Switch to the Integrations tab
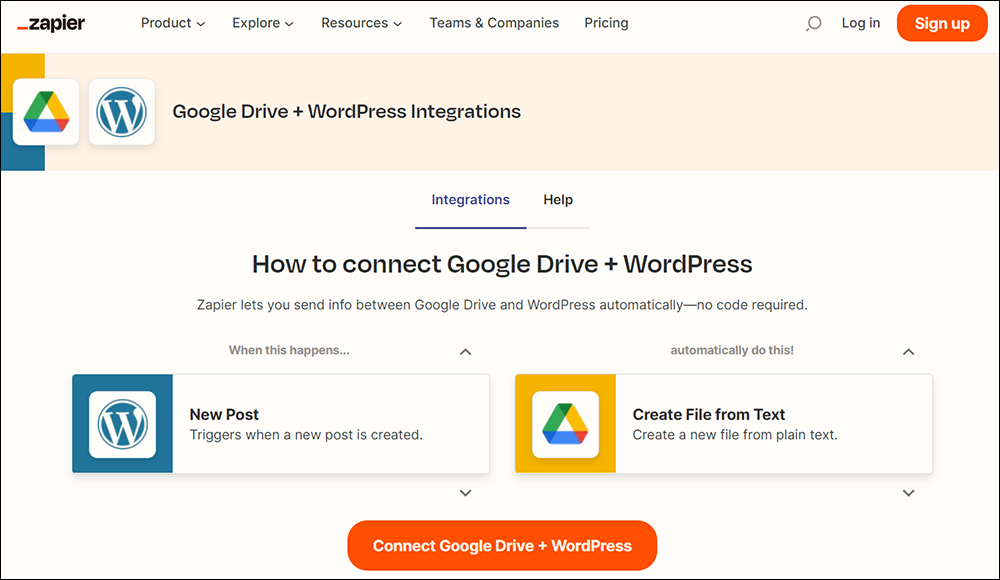 point(471,200)
